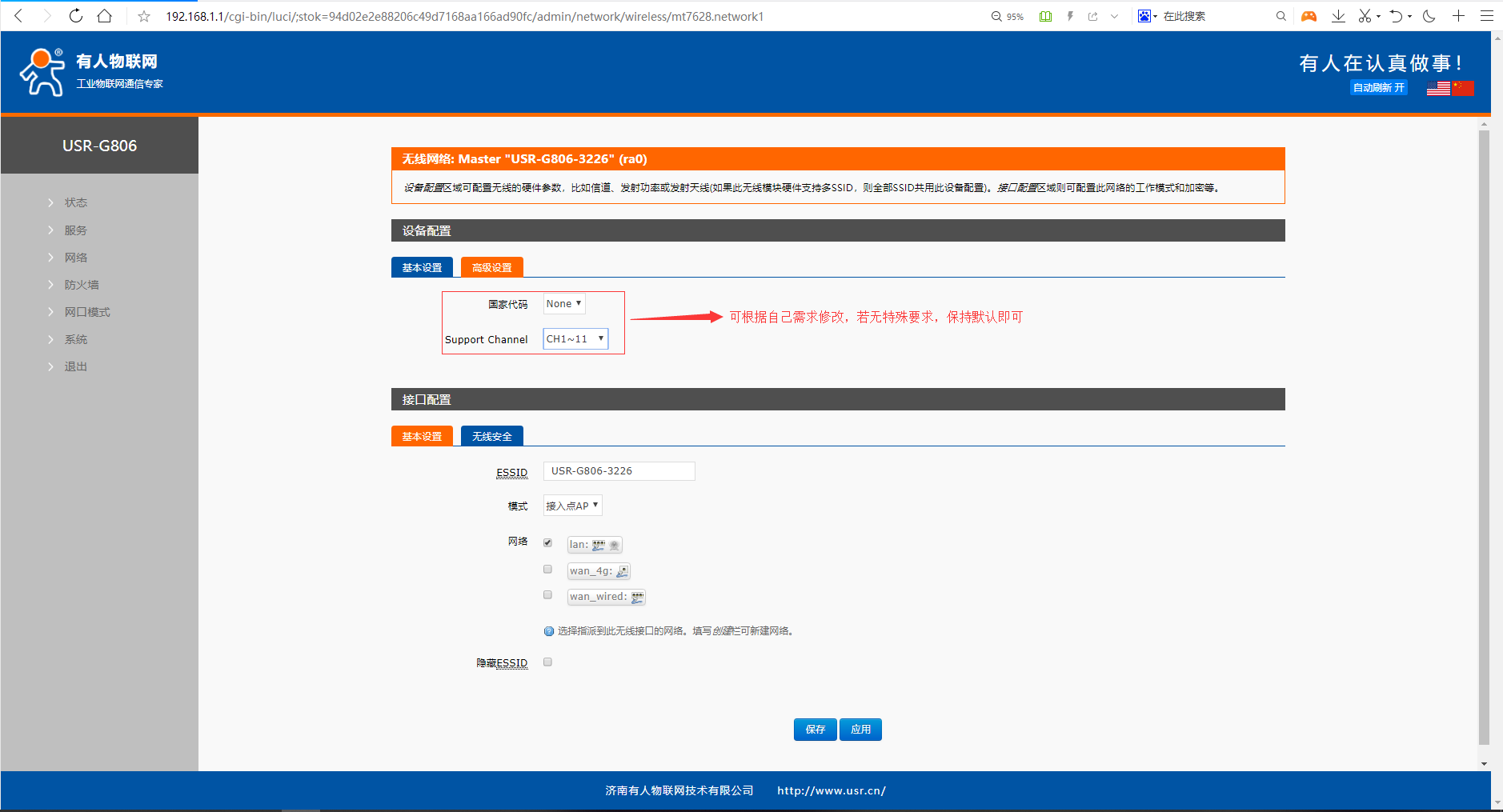
Task: Switch language with Chinese flag icon
Action: 1463,88
